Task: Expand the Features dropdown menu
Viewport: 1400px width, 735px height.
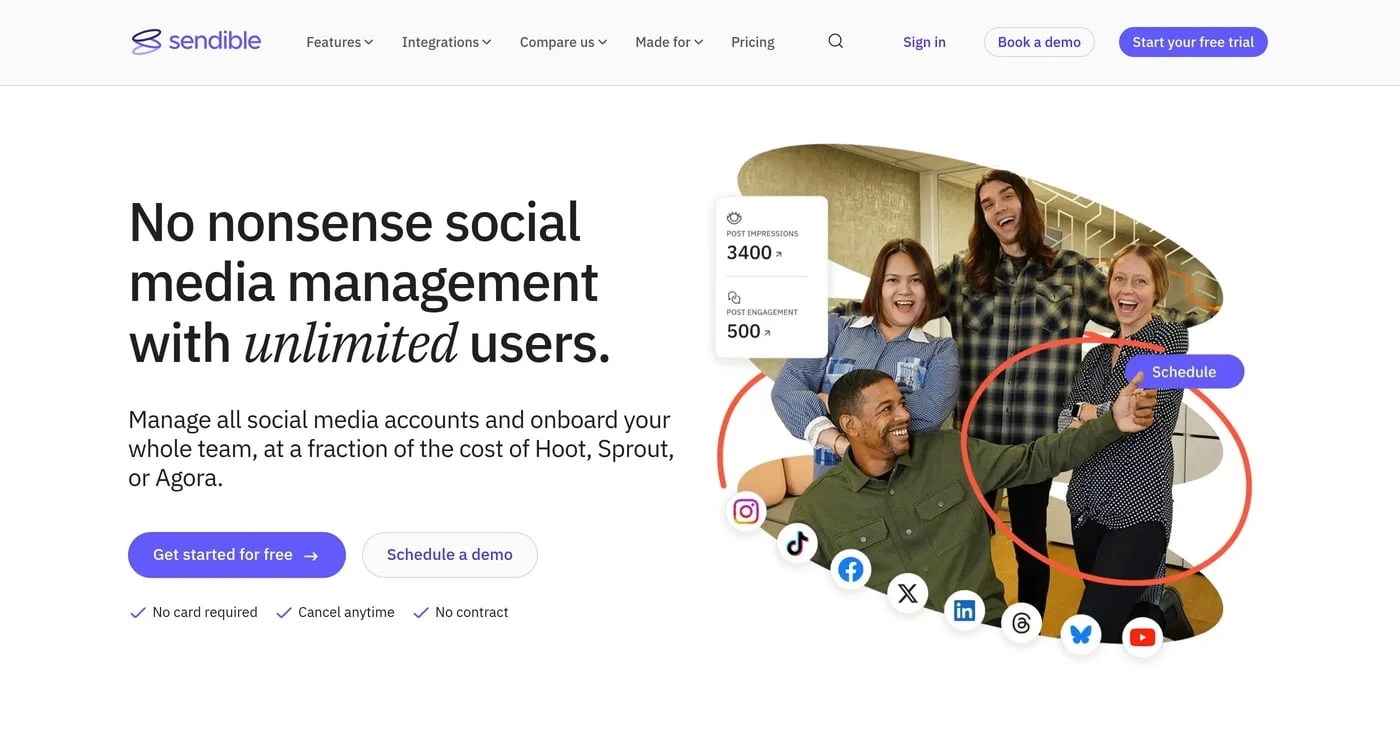Action: tap(340, 42)
